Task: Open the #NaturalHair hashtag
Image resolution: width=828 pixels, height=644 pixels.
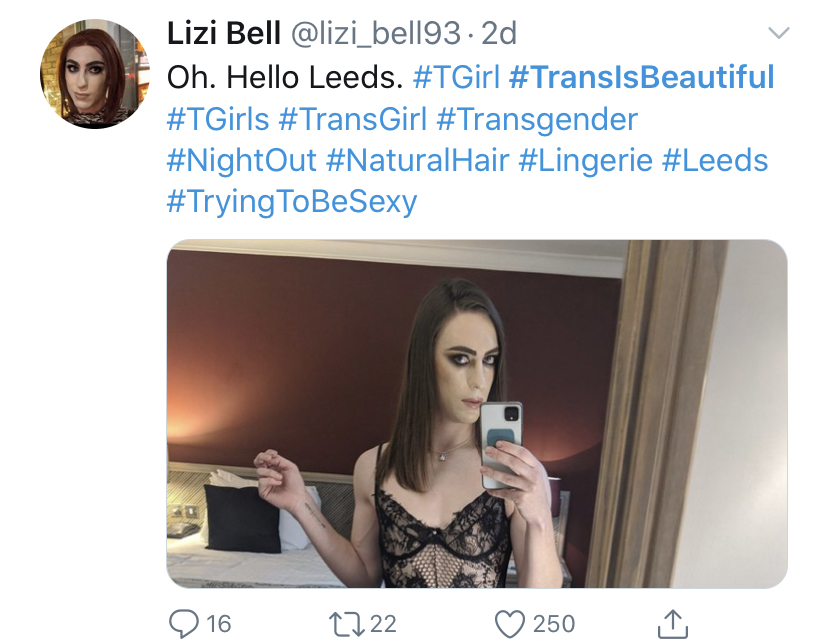Action: point(418,160)
